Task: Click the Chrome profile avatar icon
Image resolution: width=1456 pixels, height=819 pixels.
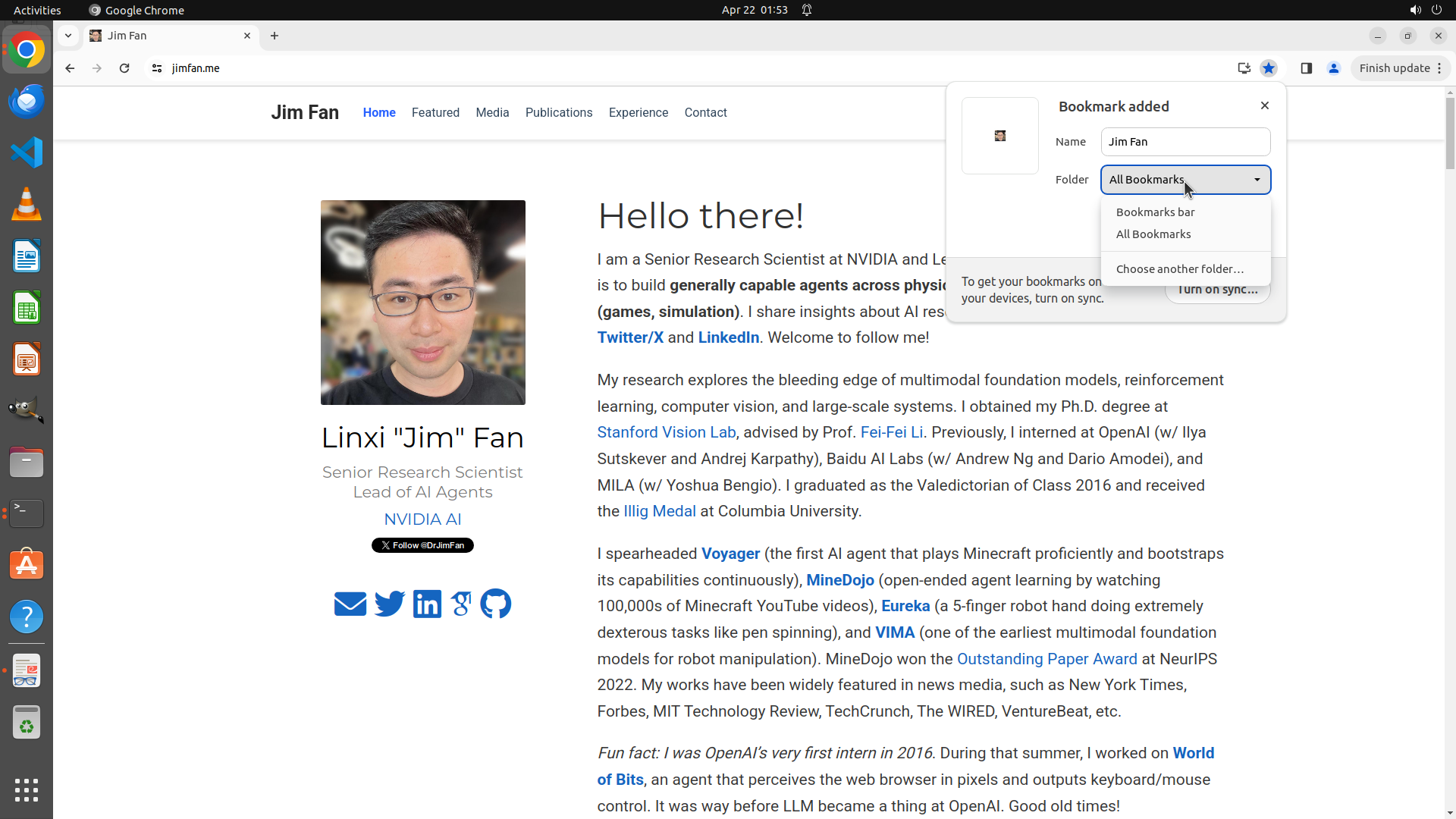Action: pos(1334,68)
